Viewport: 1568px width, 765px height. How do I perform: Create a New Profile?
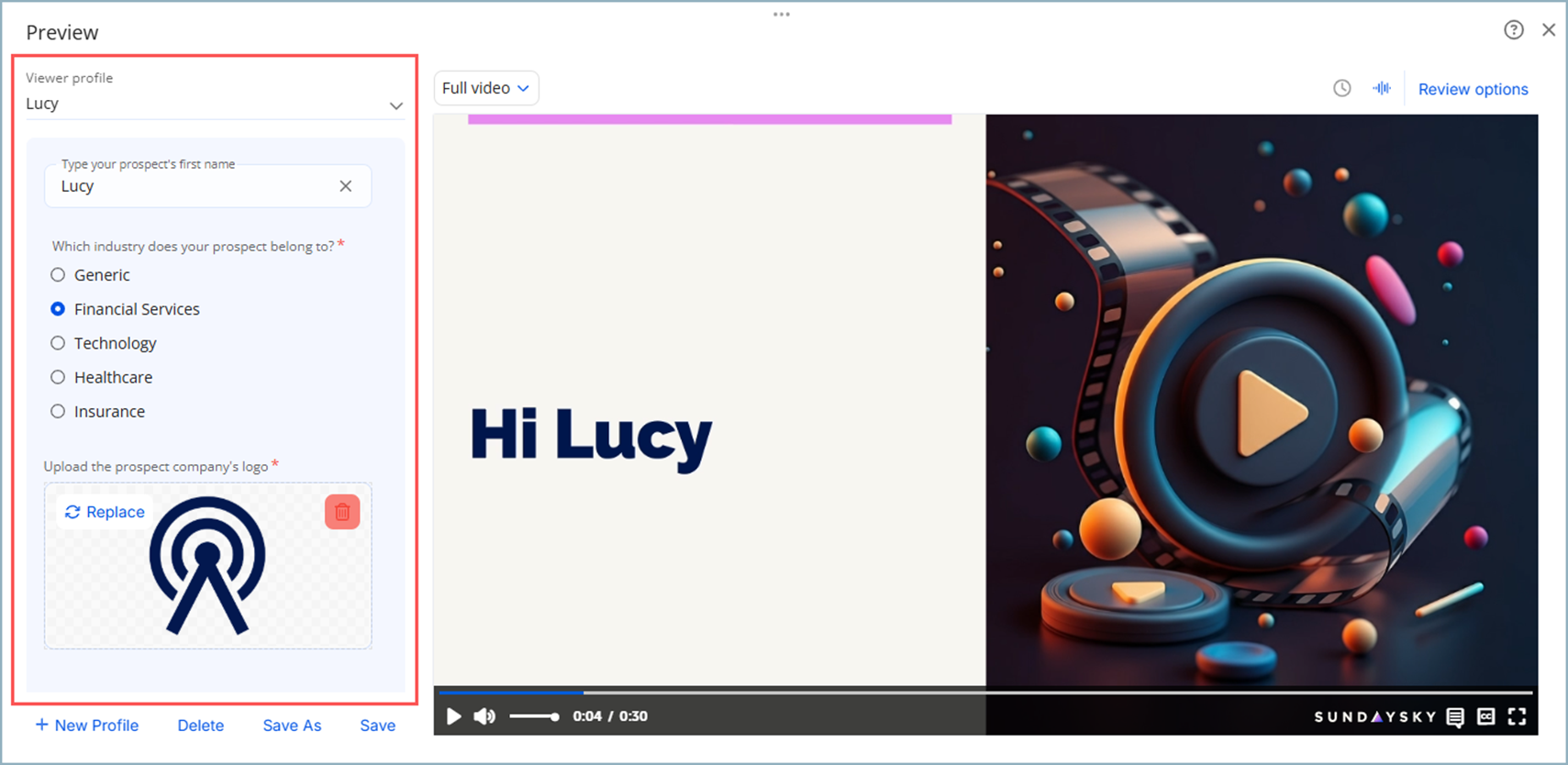(87, 726)
